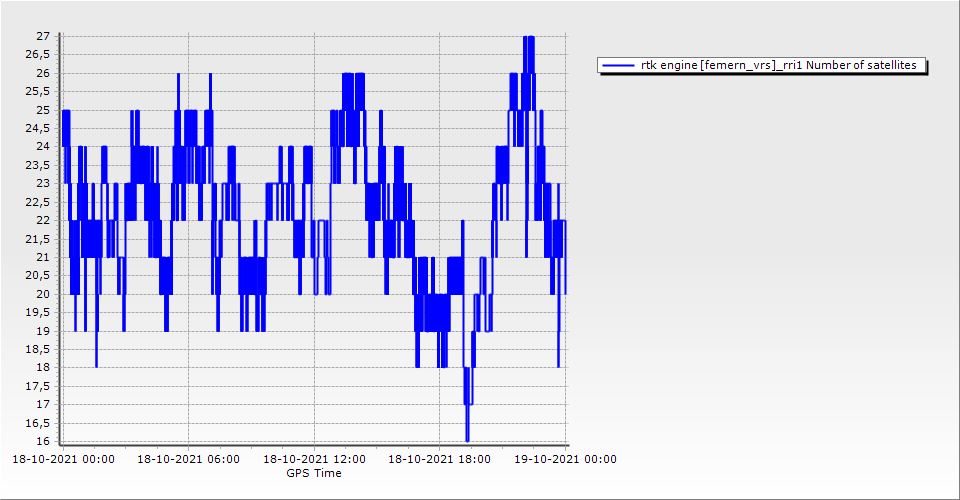The height and width of the screenshot is (500, 960).
Task: Click the blue line sample in legend
Action: (x=617, y=66)
